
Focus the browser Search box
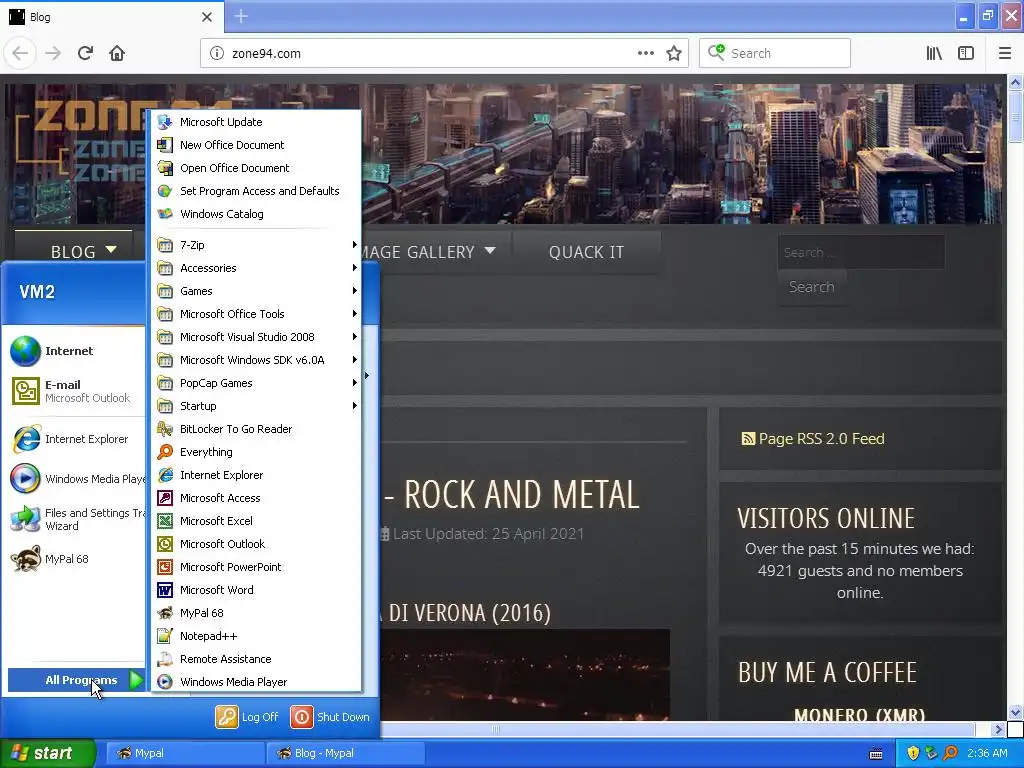[x=775, y=54]
